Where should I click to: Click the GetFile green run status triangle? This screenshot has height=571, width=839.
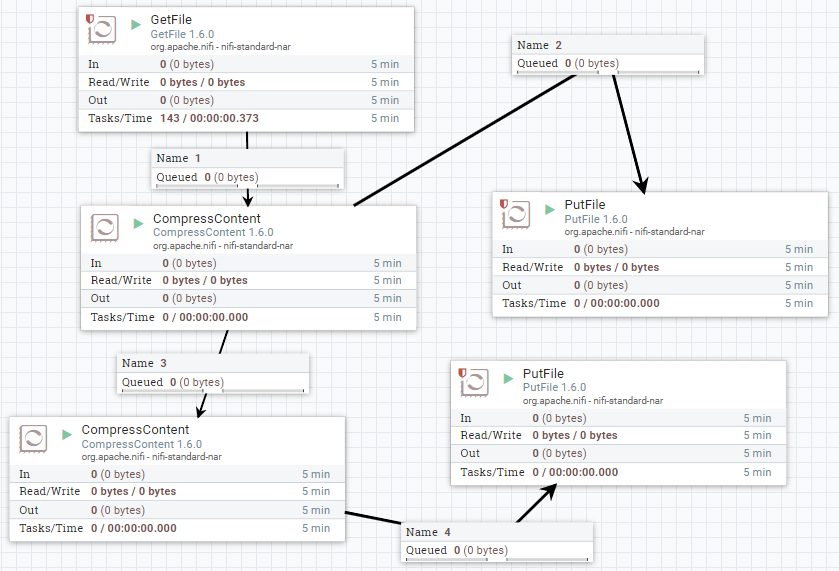tap(135, 22)
